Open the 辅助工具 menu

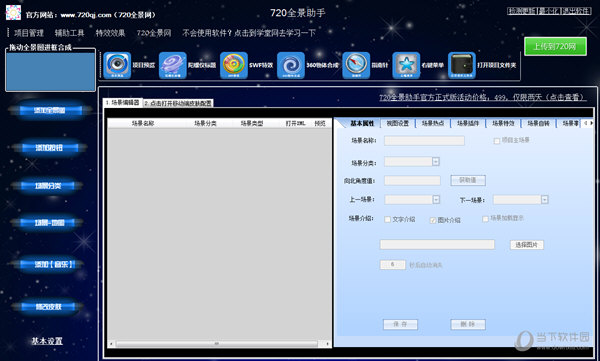69,33
